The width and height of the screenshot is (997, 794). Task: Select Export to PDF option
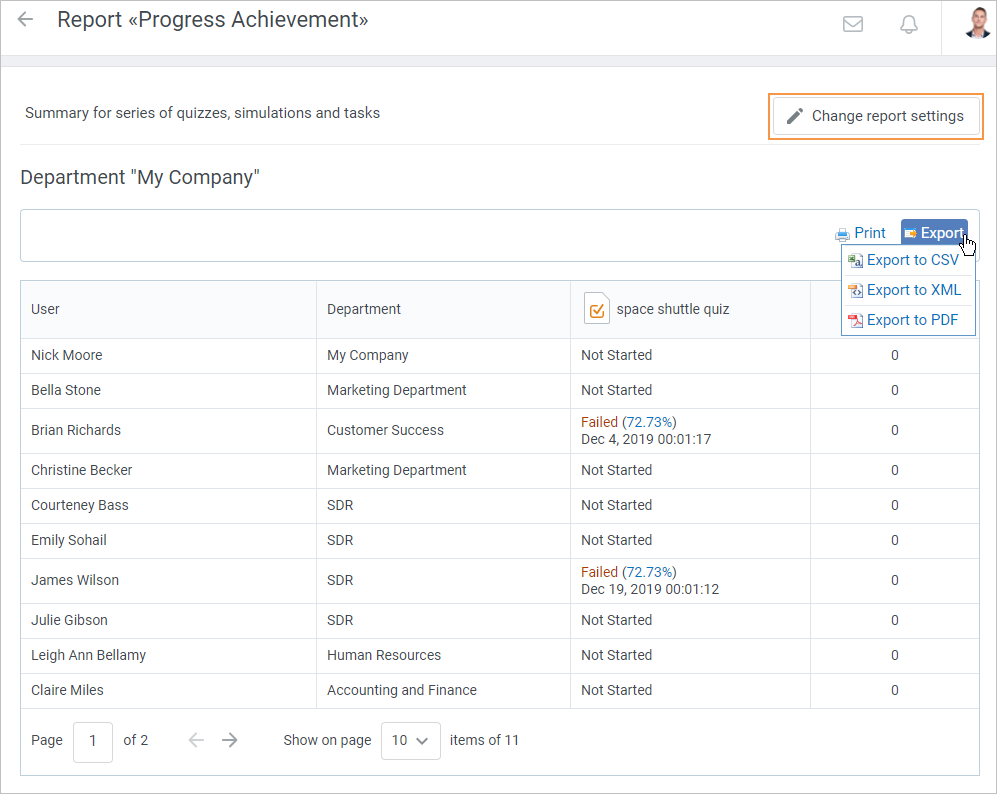pyautogui.click(x=912, y=320)
